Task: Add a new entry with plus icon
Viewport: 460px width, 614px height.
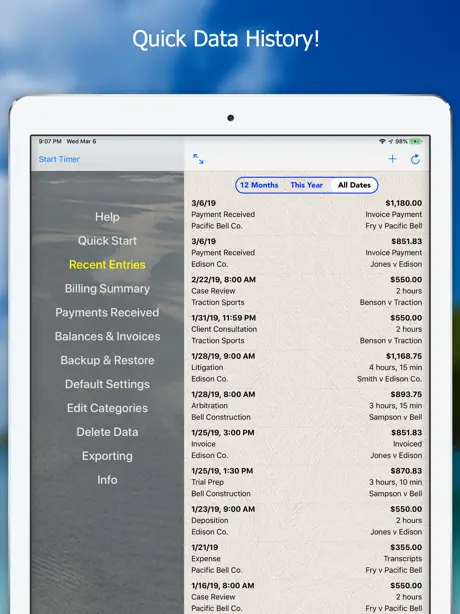Action: [392, 159]
